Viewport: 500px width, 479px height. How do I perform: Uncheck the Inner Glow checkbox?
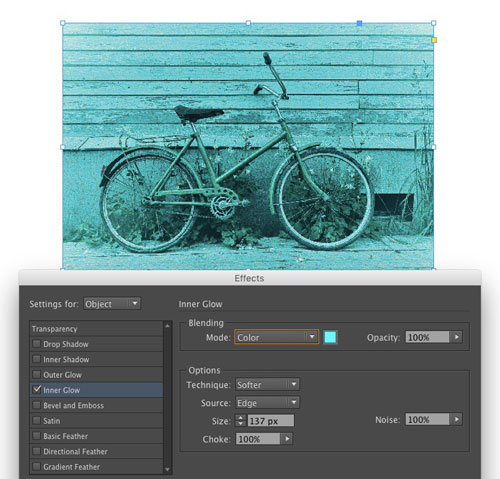pyautogui.click(x=37, y=390)
